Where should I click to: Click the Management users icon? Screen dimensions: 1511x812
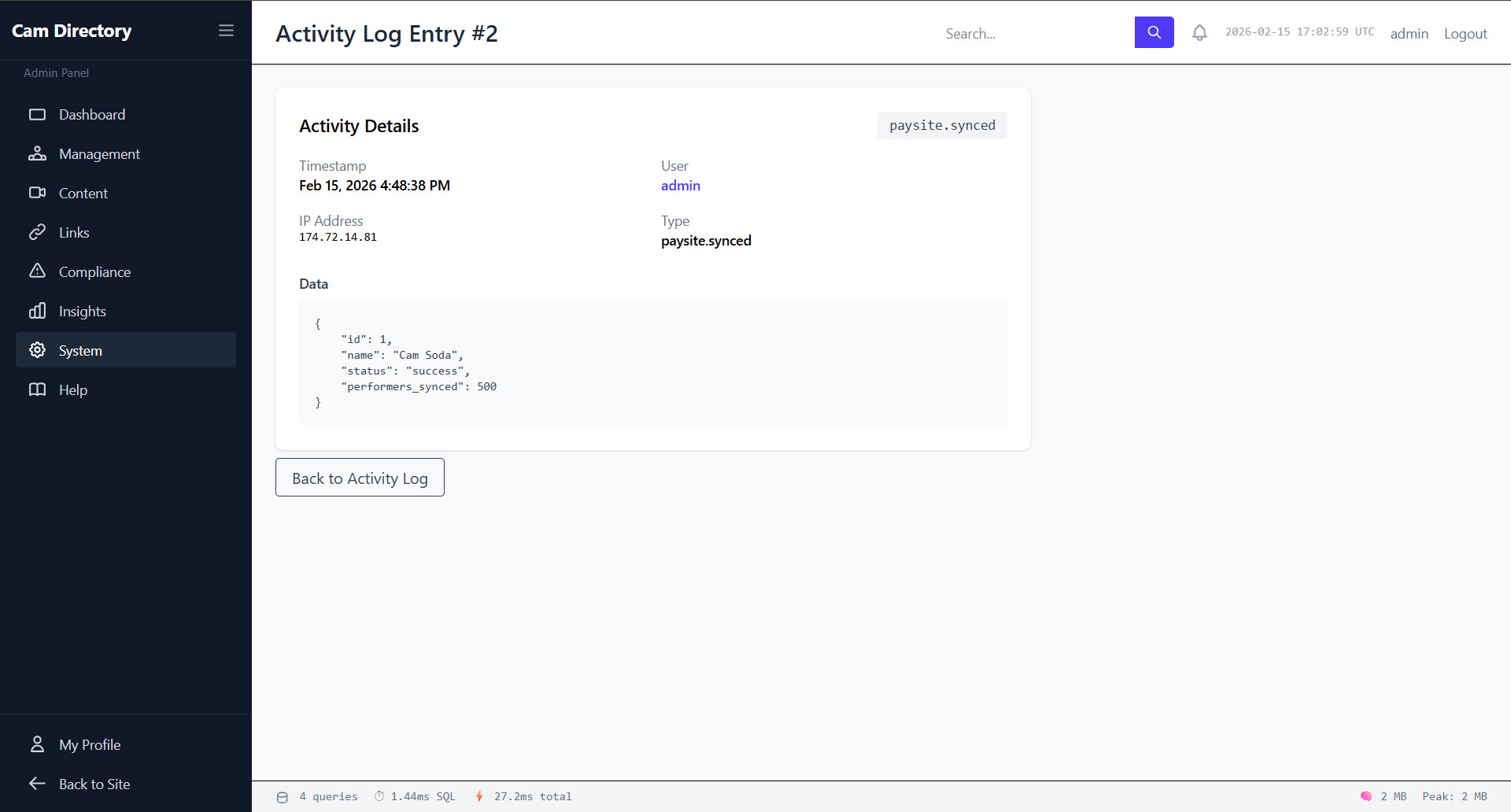point(37,154)
